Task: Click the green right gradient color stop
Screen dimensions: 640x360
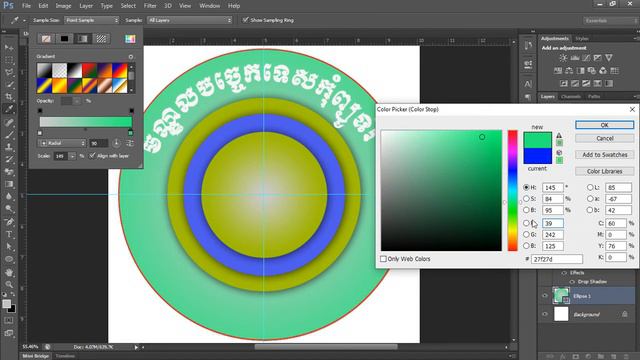Action: 130,133
